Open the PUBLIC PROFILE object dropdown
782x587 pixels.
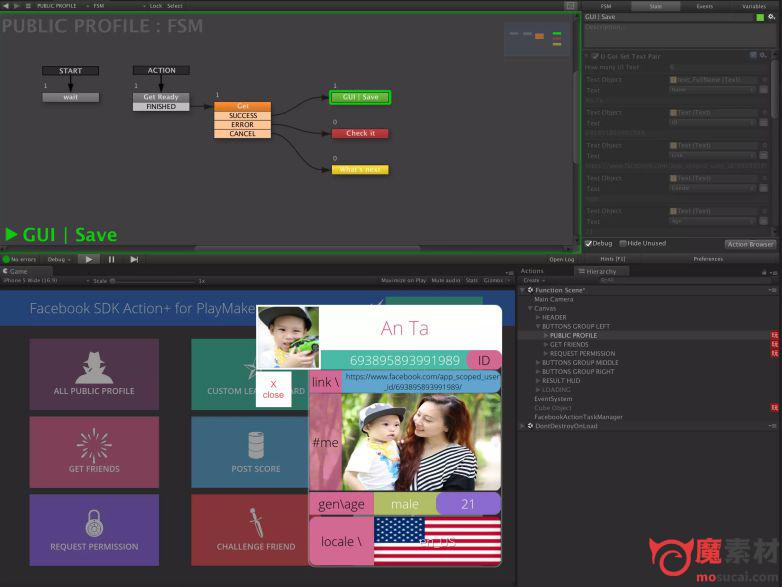(x=61, y=6)
